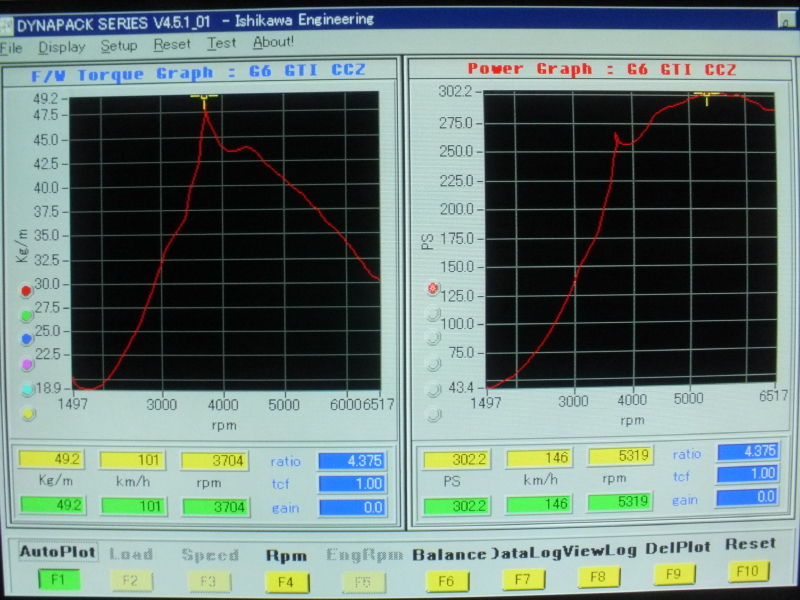Toggle the red trace selector on torque graph
This screenshot has width=800, height=600.
(26, 291)
